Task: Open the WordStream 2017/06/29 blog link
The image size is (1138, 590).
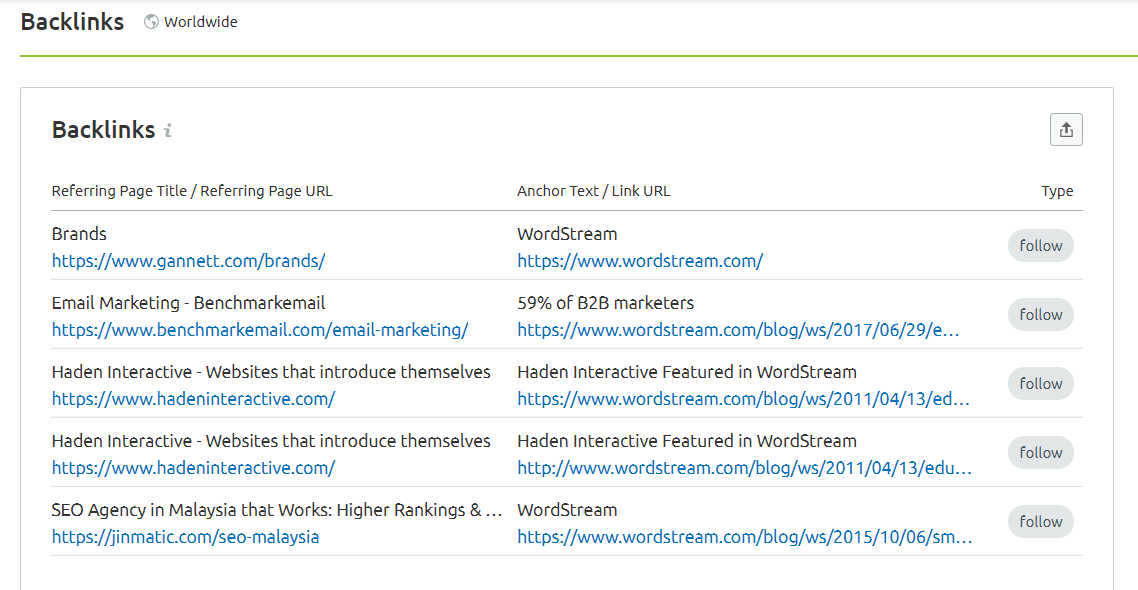Action: click(738, 330)
